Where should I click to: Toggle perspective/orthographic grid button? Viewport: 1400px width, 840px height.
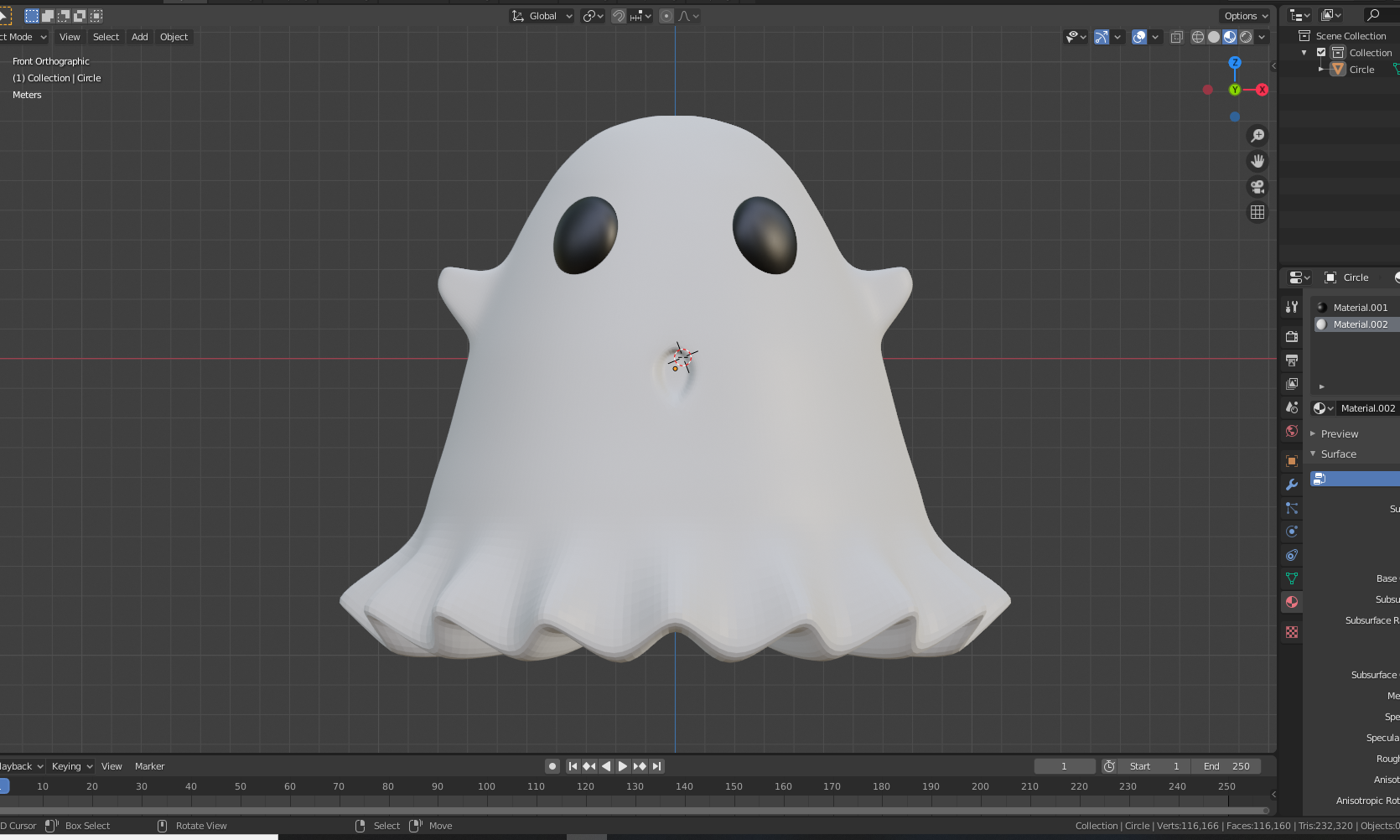1257,212
